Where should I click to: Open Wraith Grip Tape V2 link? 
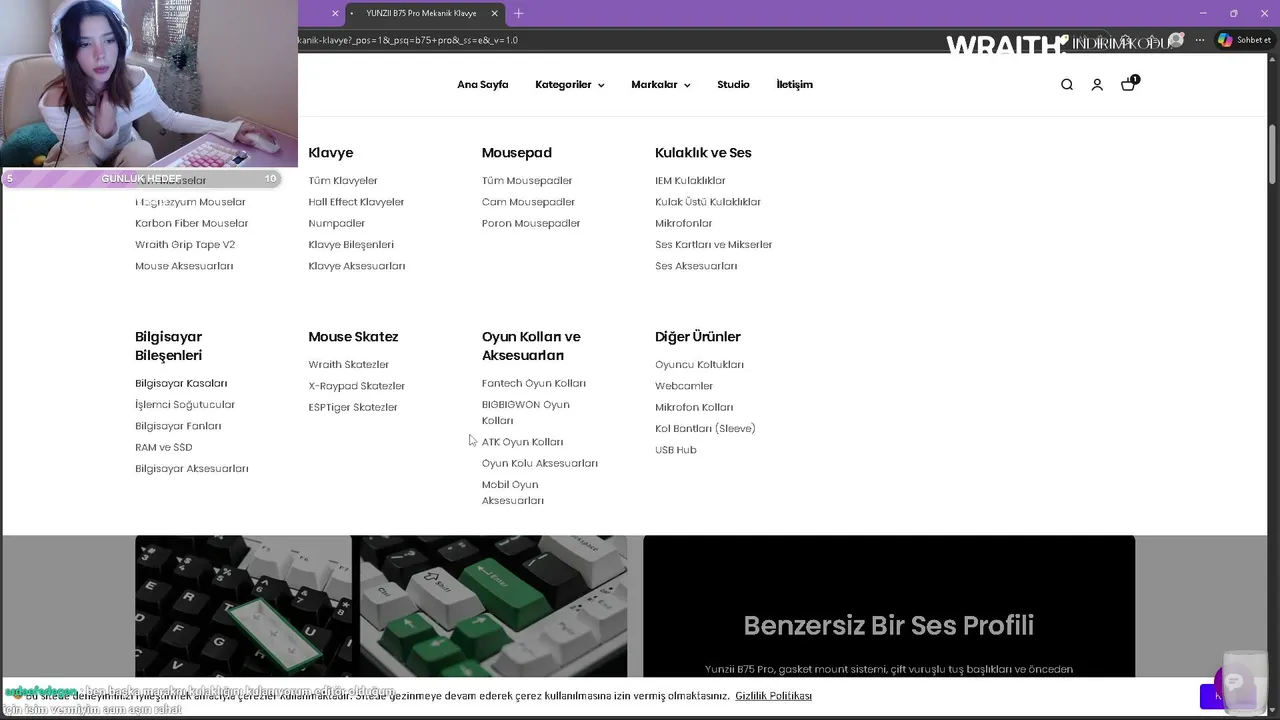pos(185,245)
